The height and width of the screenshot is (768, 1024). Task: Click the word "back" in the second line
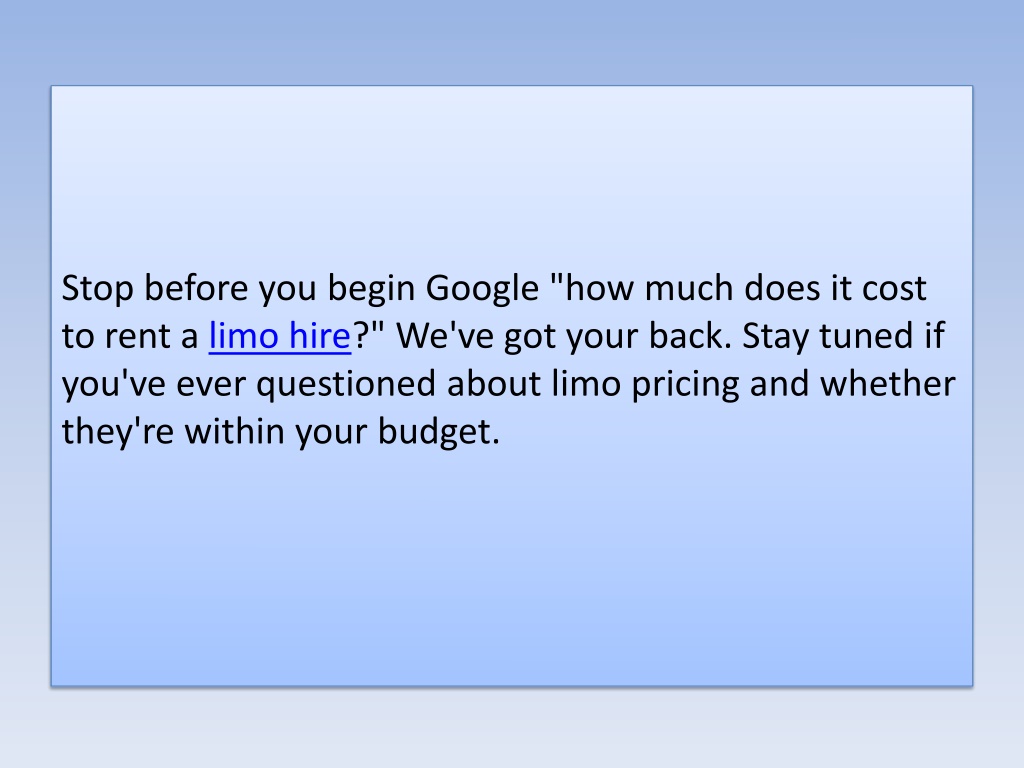pyautogui.click(x=689, y=336)
